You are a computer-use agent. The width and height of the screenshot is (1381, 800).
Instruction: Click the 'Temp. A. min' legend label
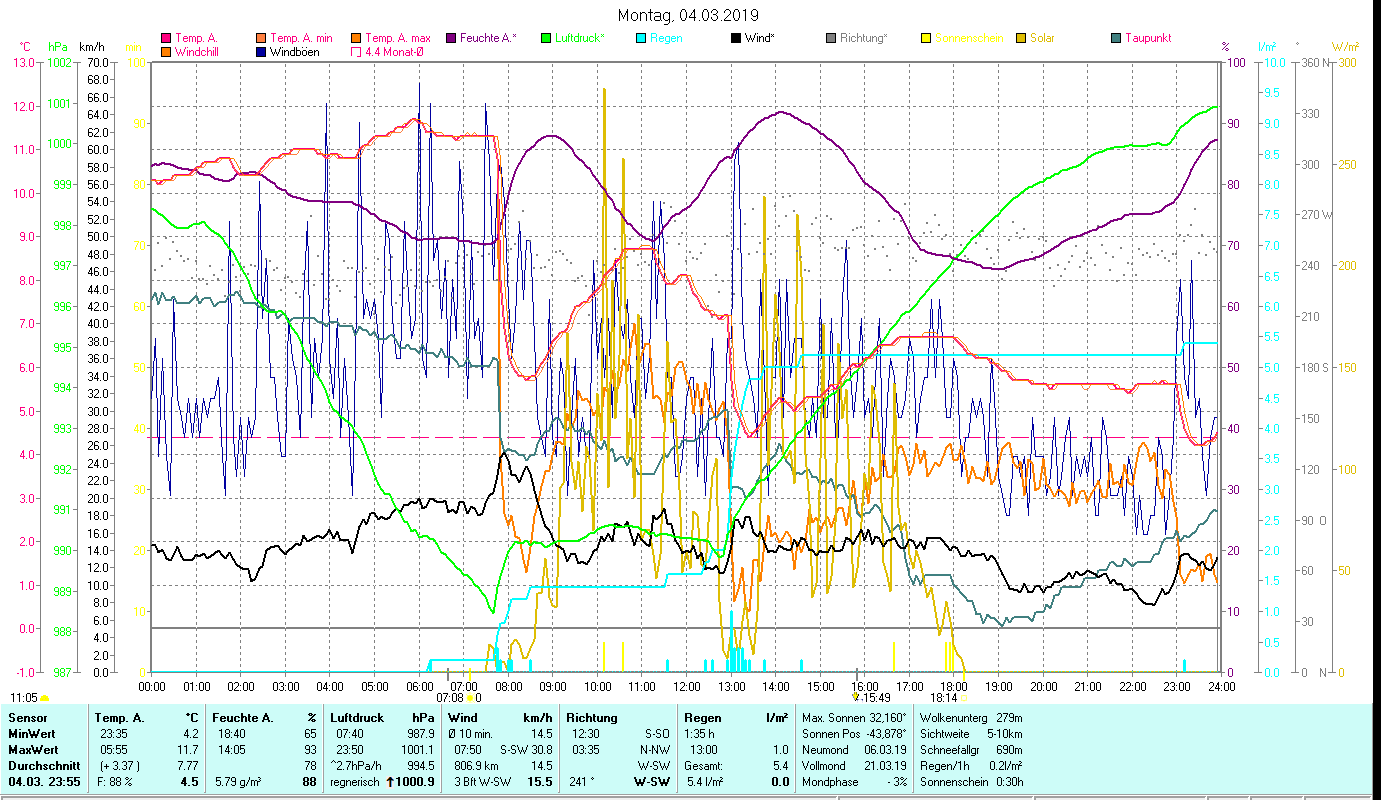301,39
